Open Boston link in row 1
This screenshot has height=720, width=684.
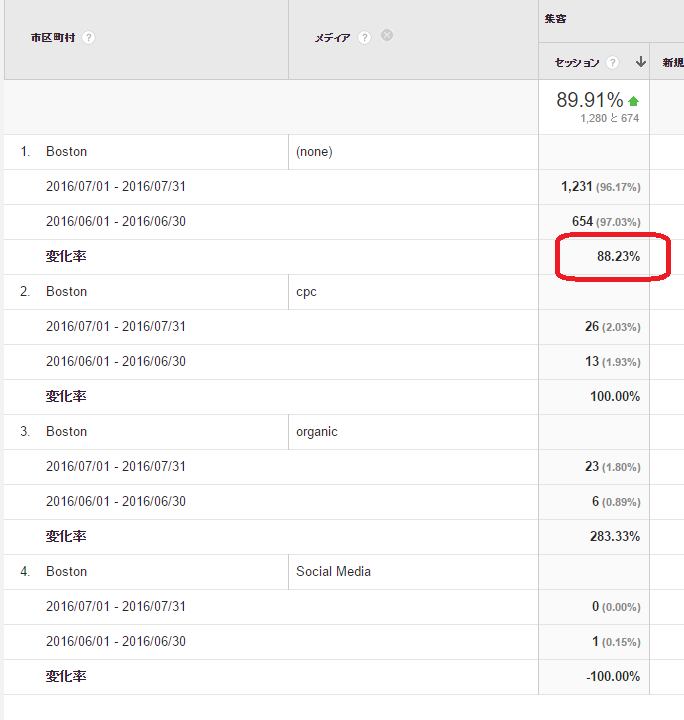click(66, 152)
